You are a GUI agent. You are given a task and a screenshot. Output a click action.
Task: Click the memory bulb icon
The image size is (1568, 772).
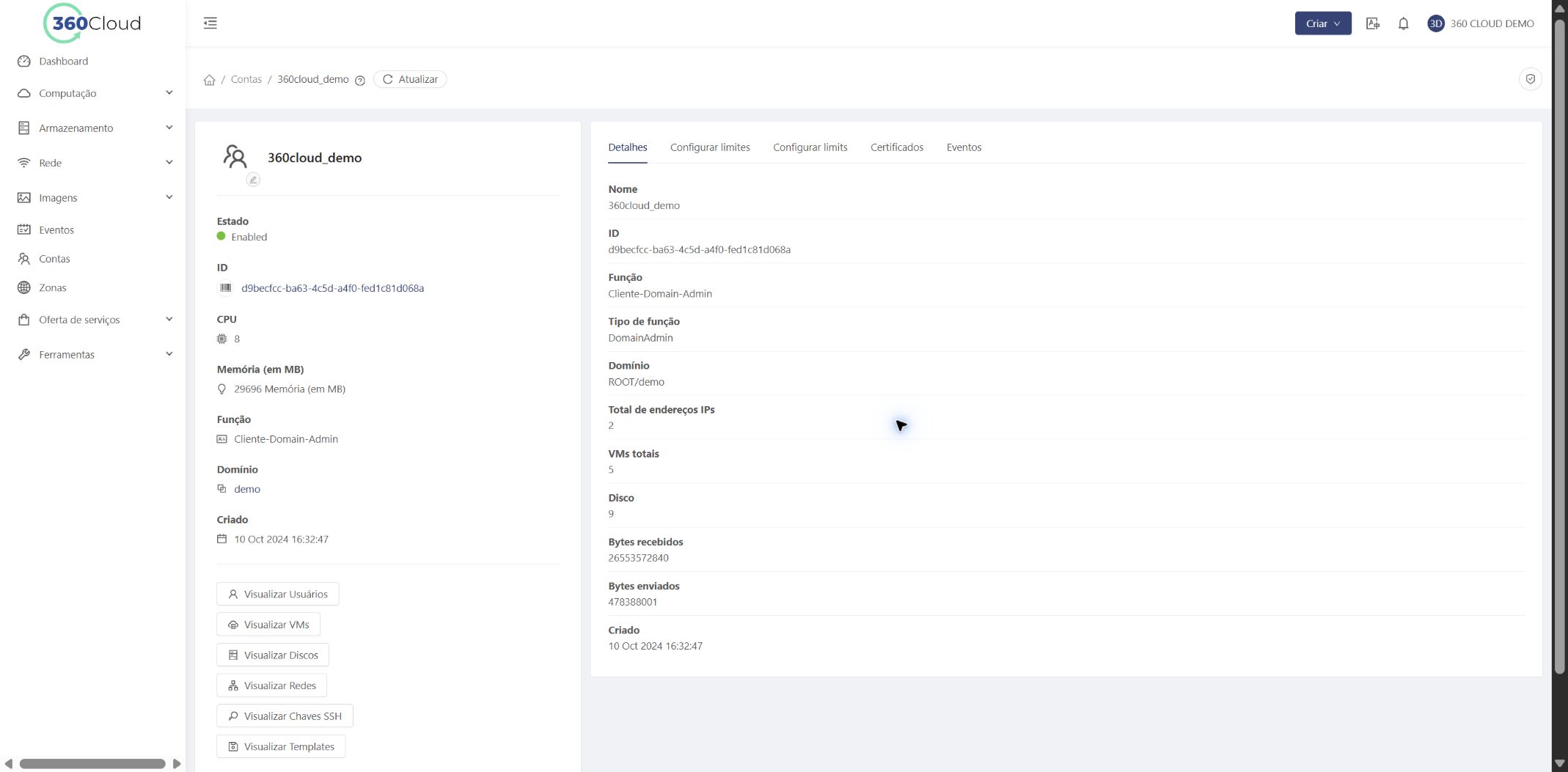(x=222, y=389)
